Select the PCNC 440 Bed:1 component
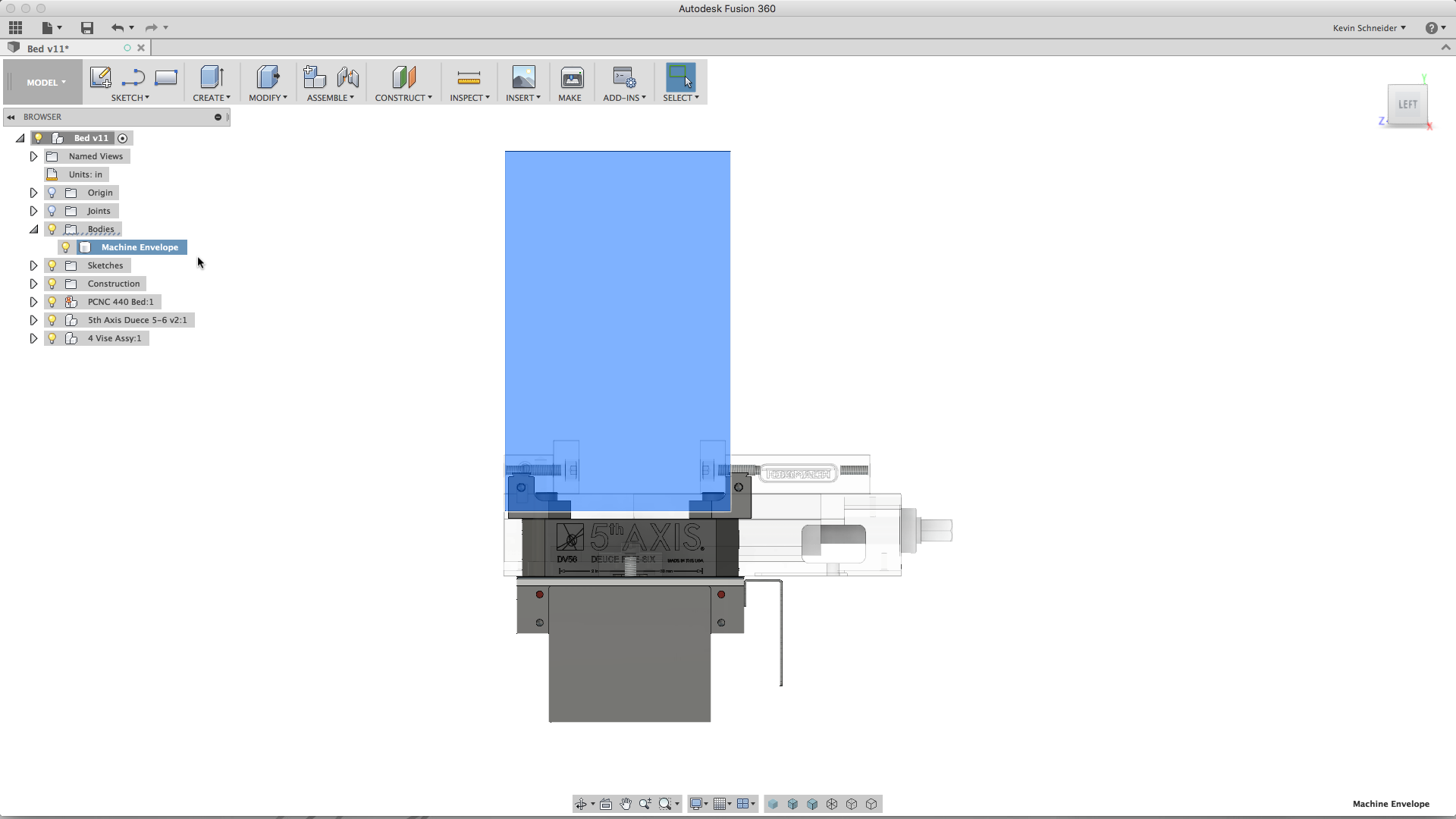 pos(121,302)
